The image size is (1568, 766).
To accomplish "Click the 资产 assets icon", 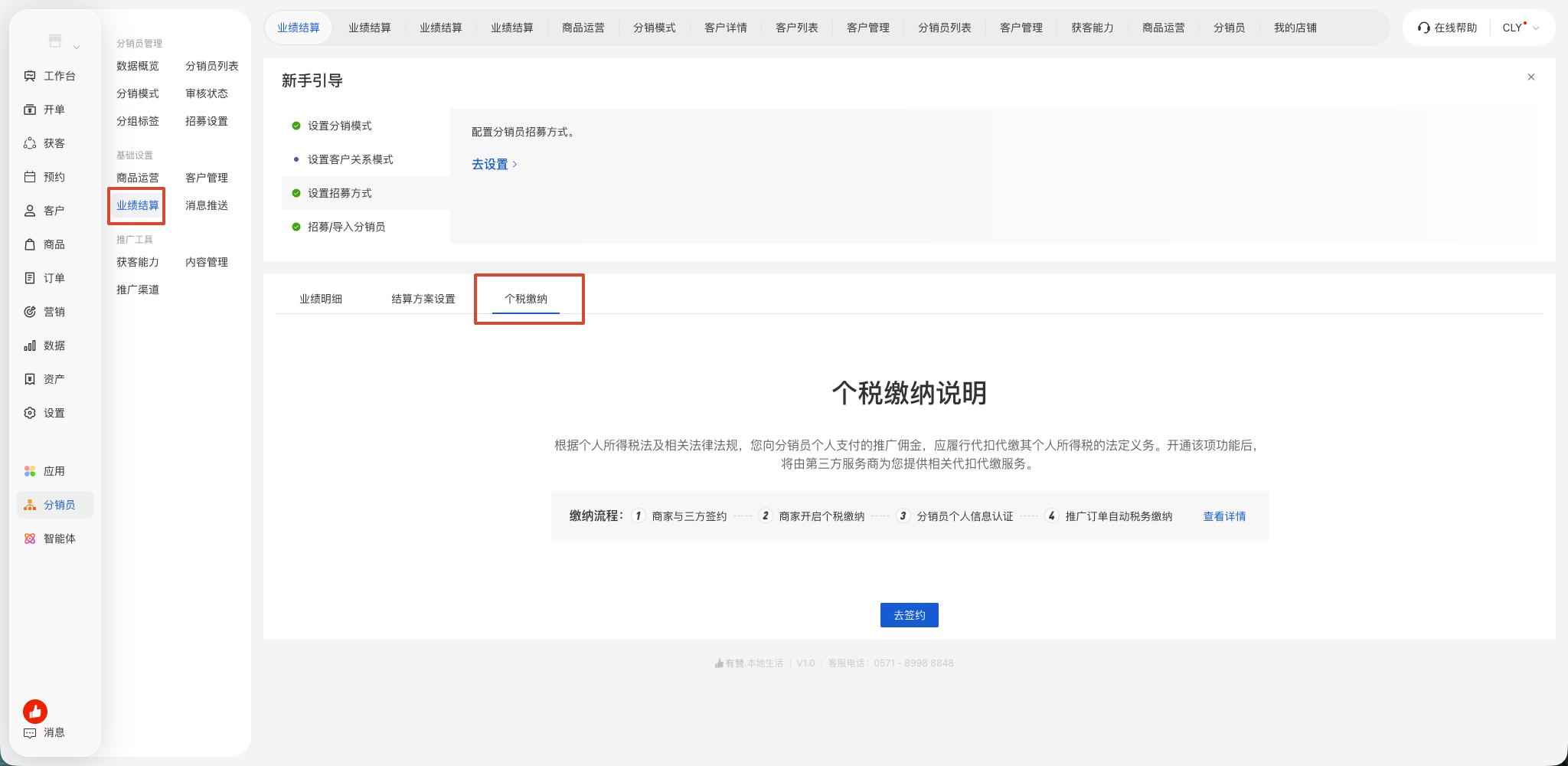I will (30, 379).
